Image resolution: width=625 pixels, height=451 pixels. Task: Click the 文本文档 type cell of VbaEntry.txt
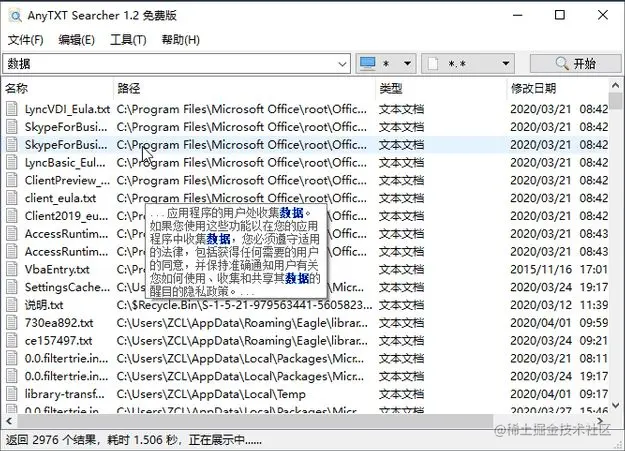pyautogui.click(x=401, y=269)
